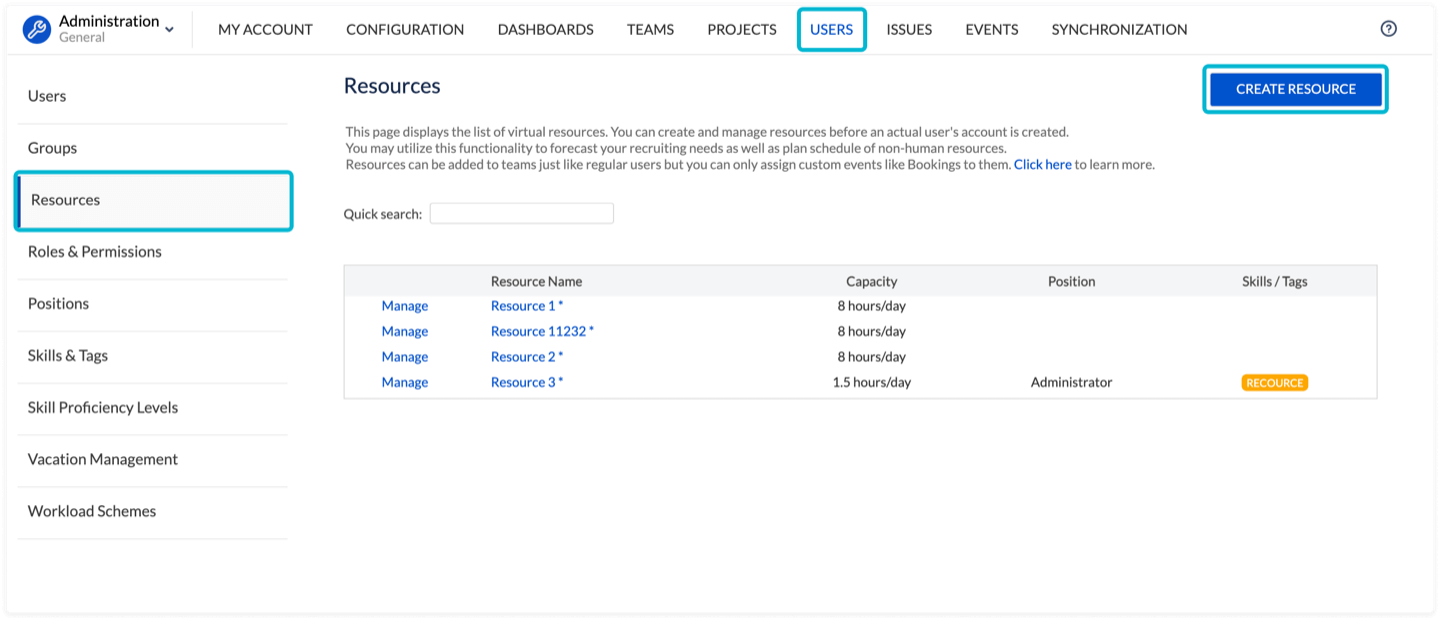Open the Resource 11232 link
Screen dimensions: 1440x620
[541, 331]
